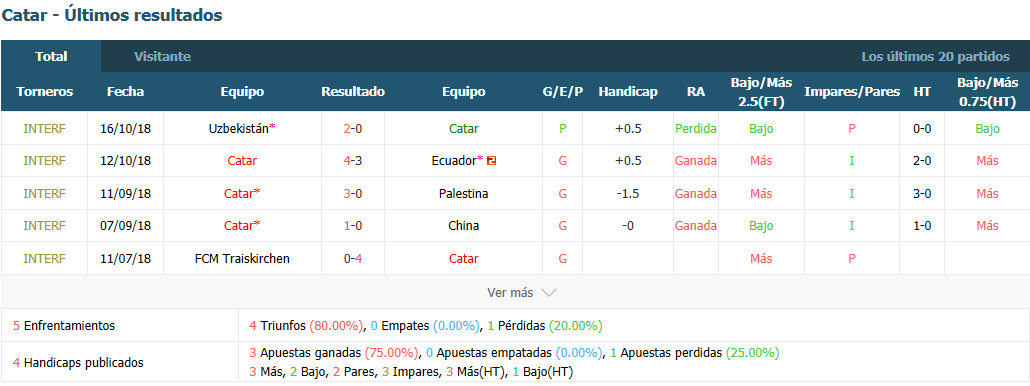Open the 0-4 result against FCM Traiskirchen

click(353, 259)
